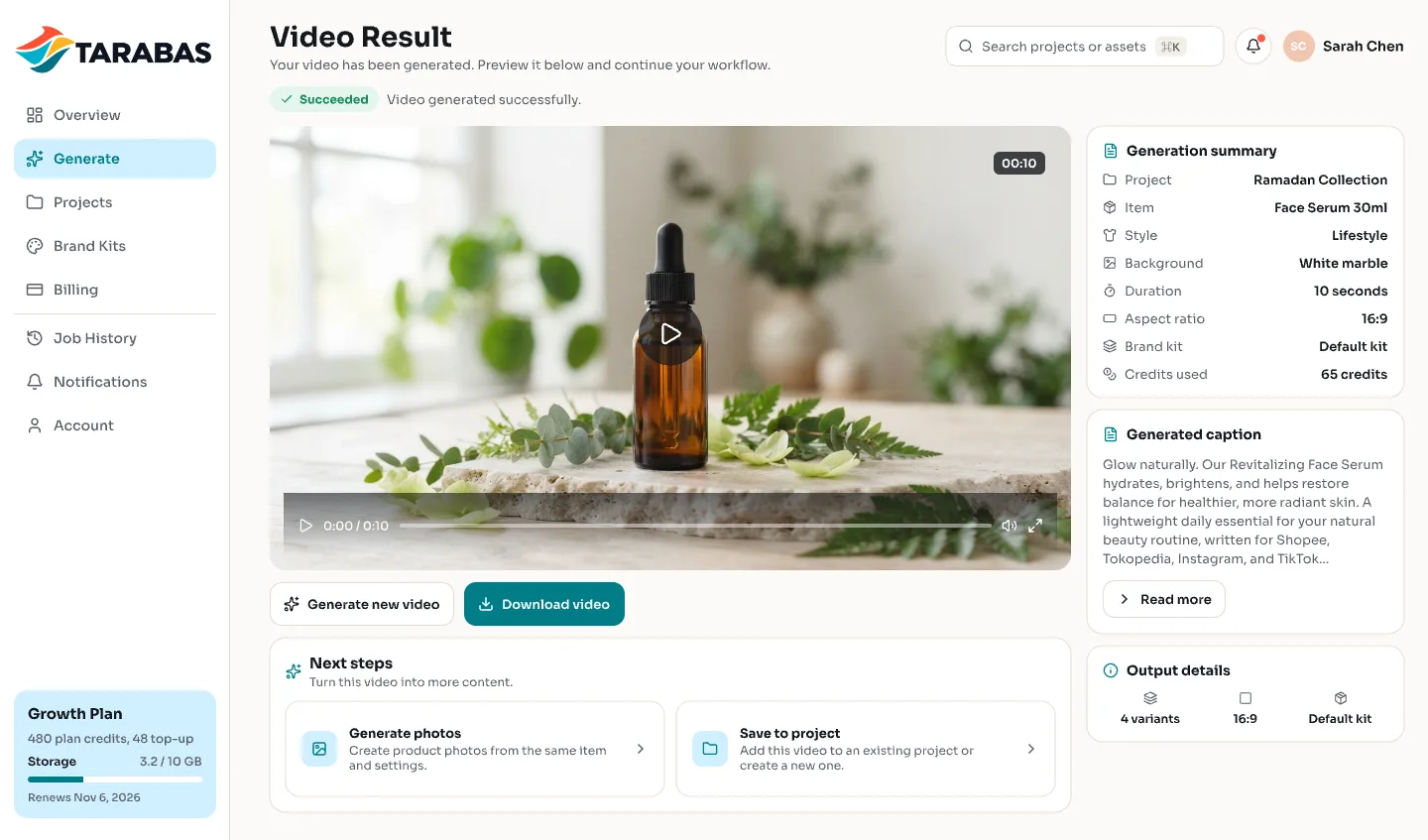Viewport: 1428px width, 840px height.
Task: Click the 4 variants layers icon
Action: (1150, 698)
